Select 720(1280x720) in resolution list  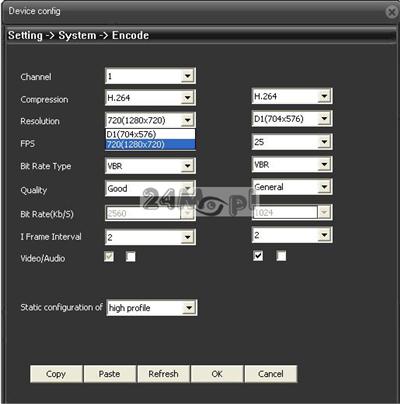coord(150,145)
